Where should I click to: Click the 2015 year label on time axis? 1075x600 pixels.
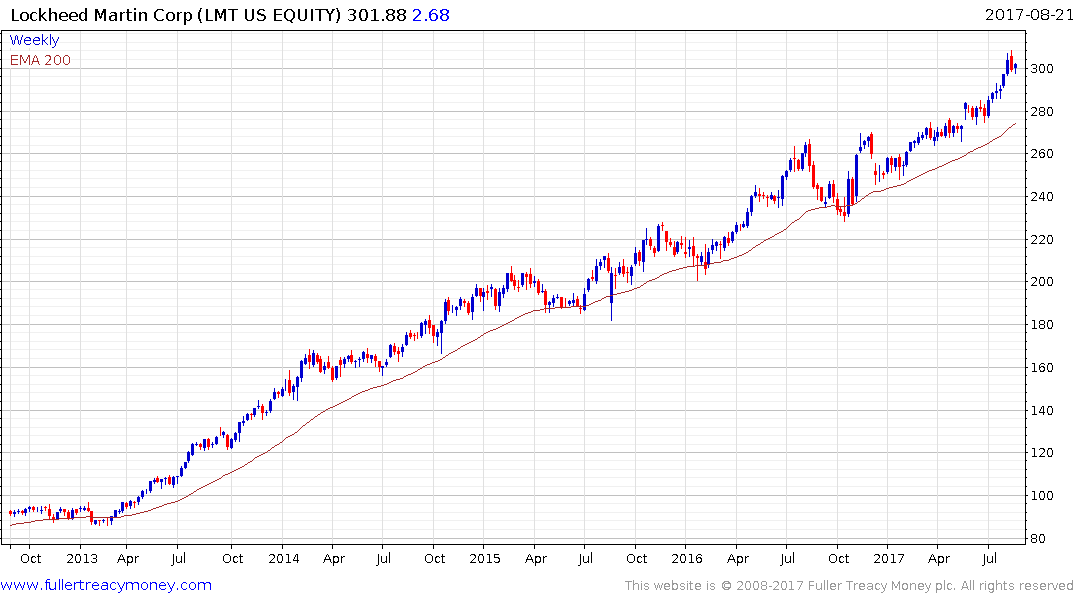click(x=485, y=558)
